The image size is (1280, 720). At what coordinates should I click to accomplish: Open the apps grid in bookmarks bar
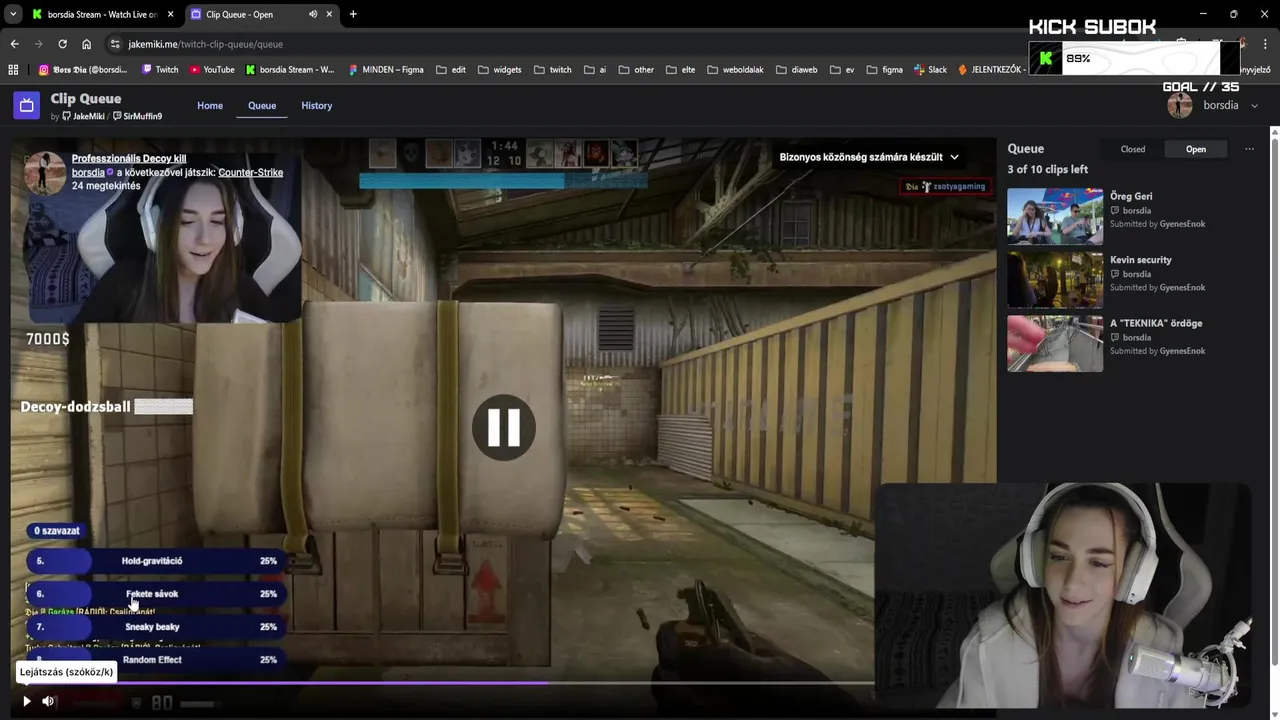tap(13, 70)
